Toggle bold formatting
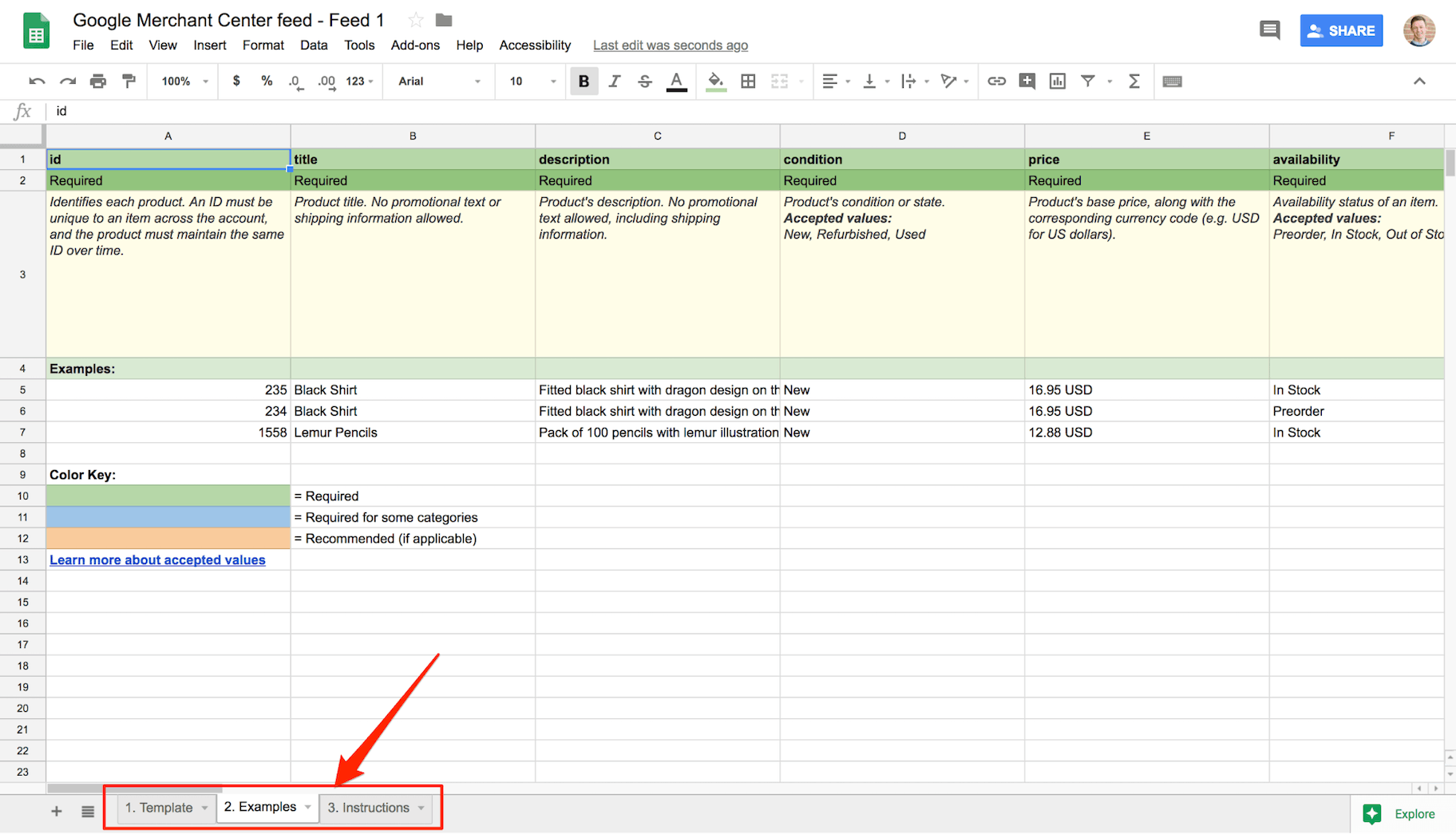Screen dimensions: 1456x834 click(584, 81)
